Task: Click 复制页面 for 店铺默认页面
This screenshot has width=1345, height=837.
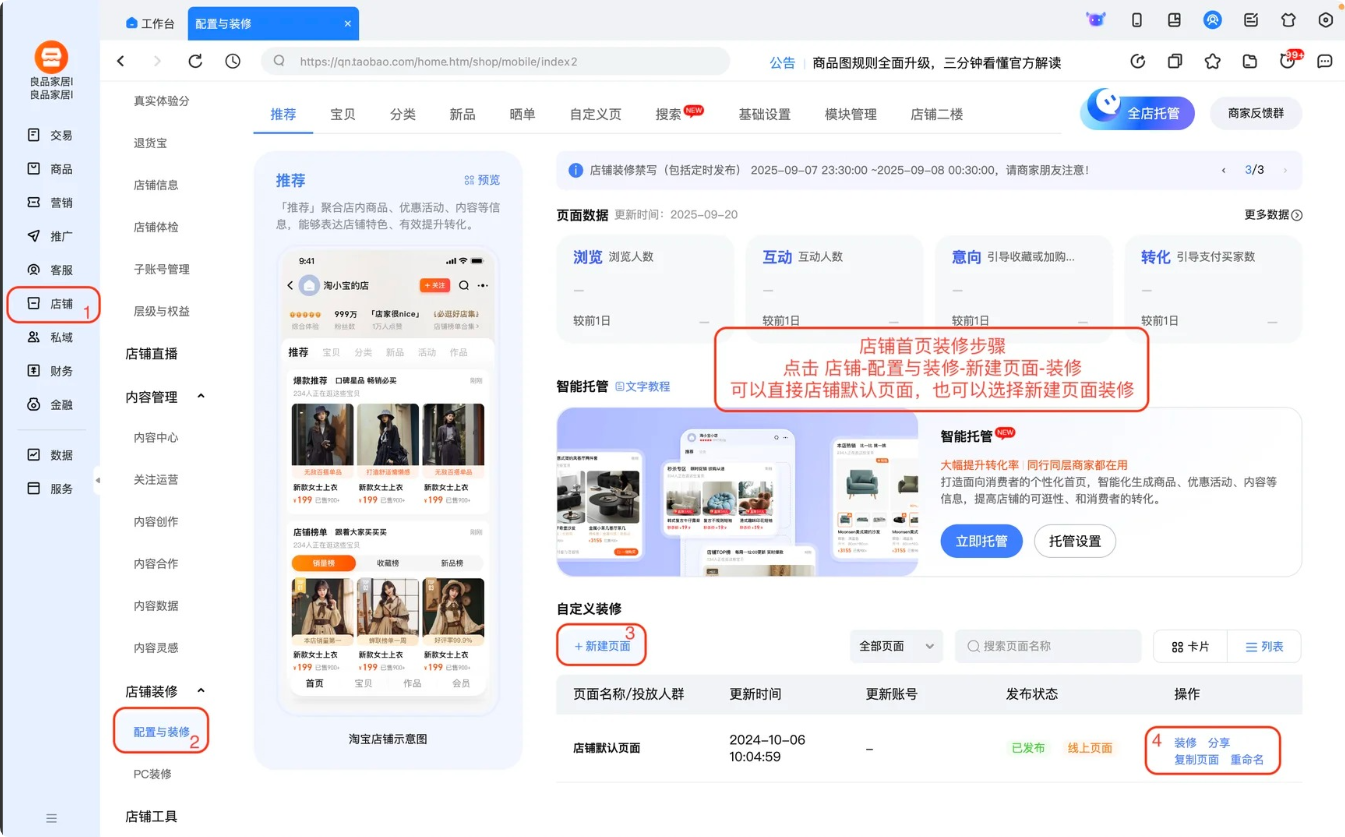Action: 1196,760
